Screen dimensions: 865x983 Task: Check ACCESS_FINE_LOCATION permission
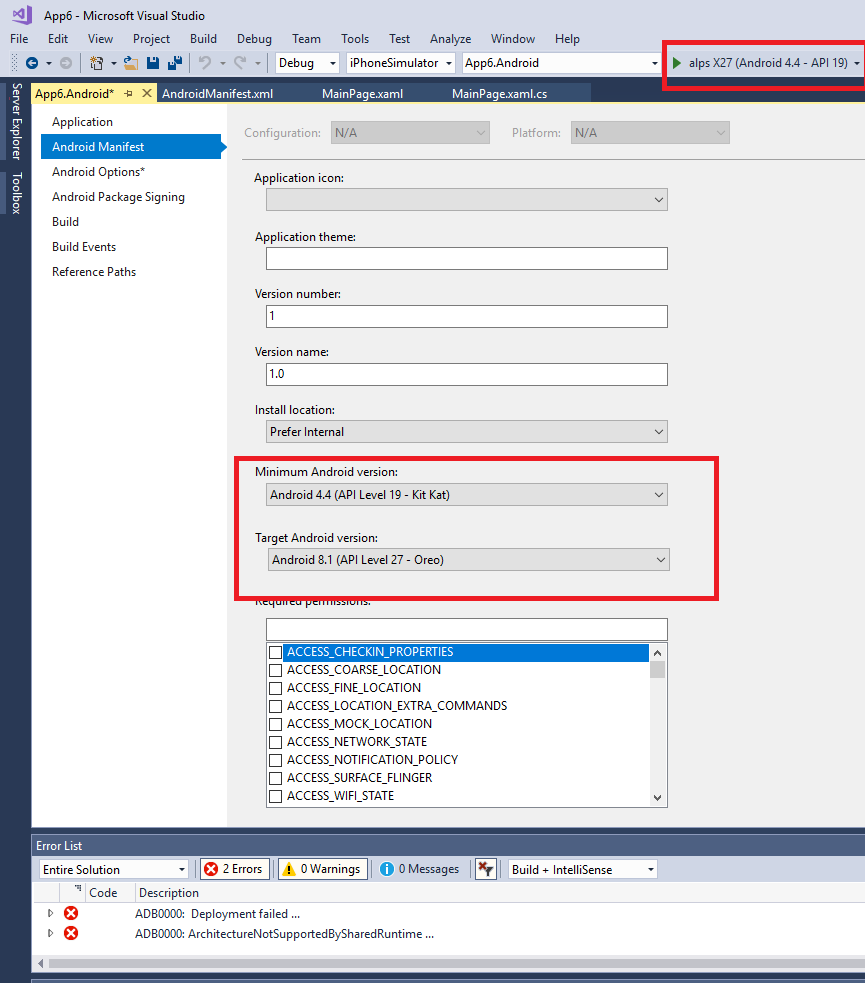[275, 688]
